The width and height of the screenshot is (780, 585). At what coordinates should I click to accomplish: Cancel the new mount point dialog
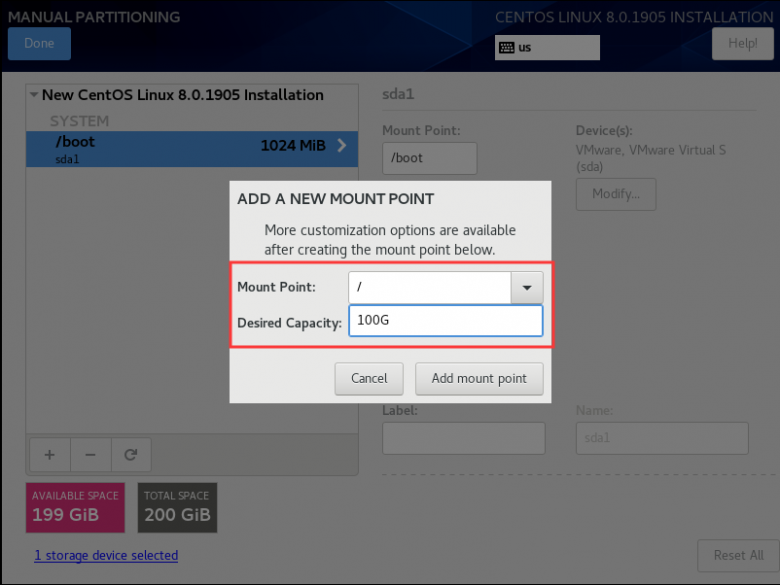[369, 379]
